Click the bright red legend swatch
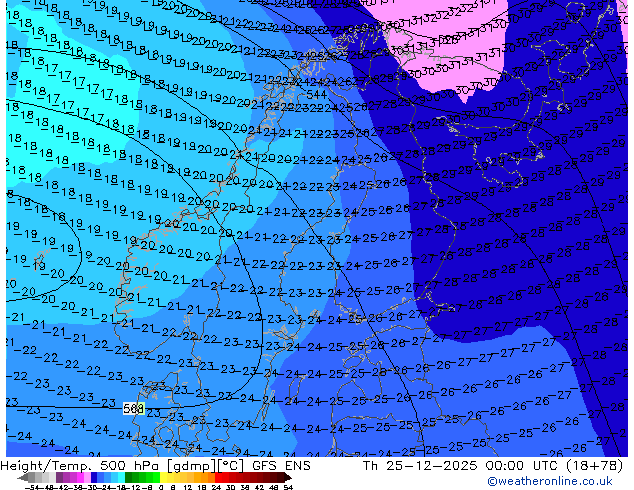This screenshot has width=634, height=490. pyautogui.click(x=218, y=477)
